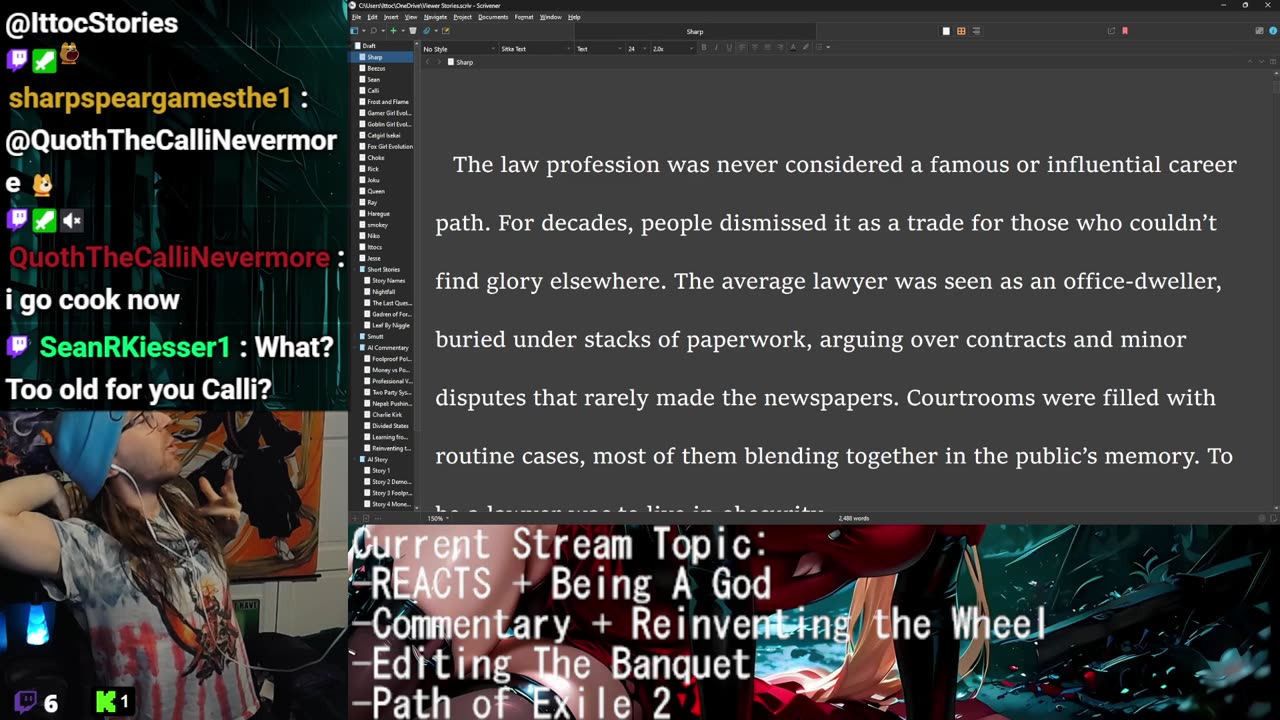The width and height of the screenshot is (1280, 720).
Task: Switch to Corkboard view mode icon
Action: (x=961, y=31)
